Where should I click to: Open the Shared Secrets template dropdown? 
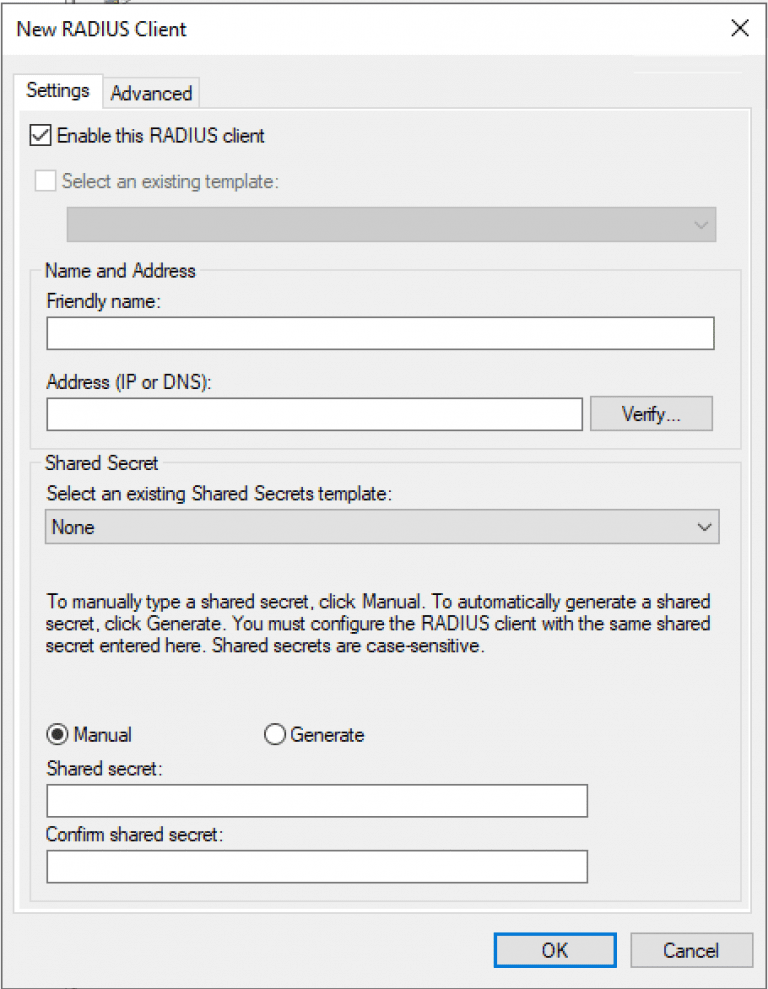click(x=707, y=527)
